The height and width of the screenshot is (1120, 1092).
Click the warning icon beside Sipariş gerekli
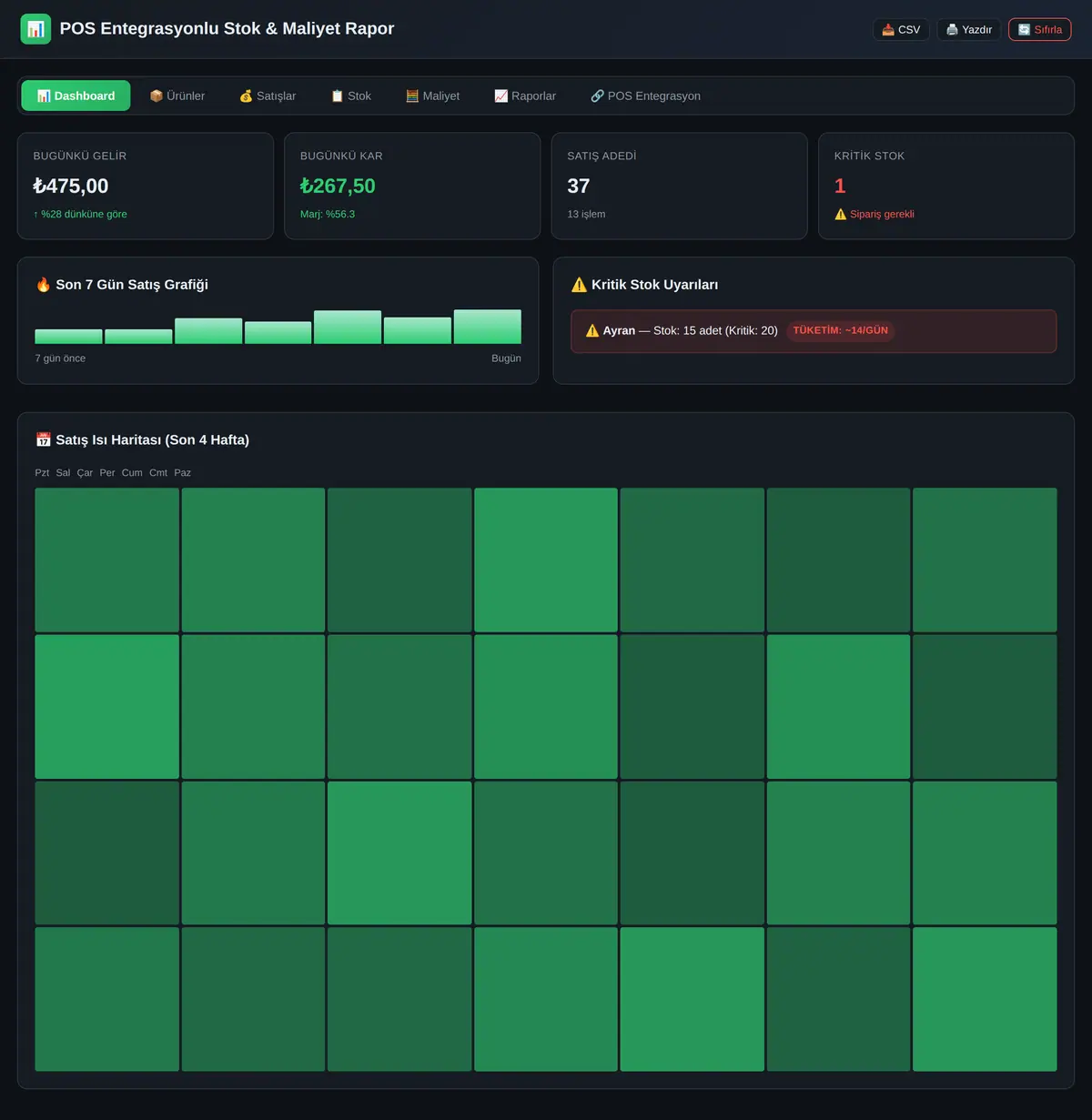pos(841,215)
